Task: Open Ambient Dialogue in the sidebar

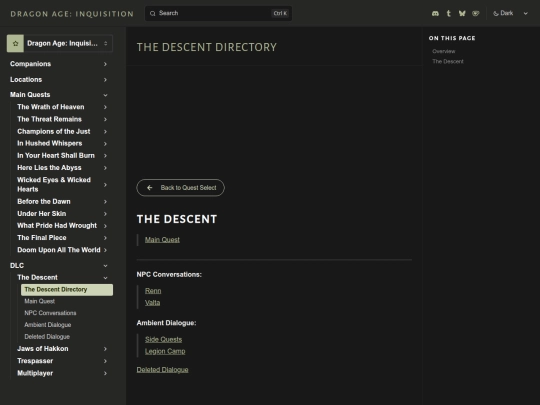Action: click(x=48, y=325)
